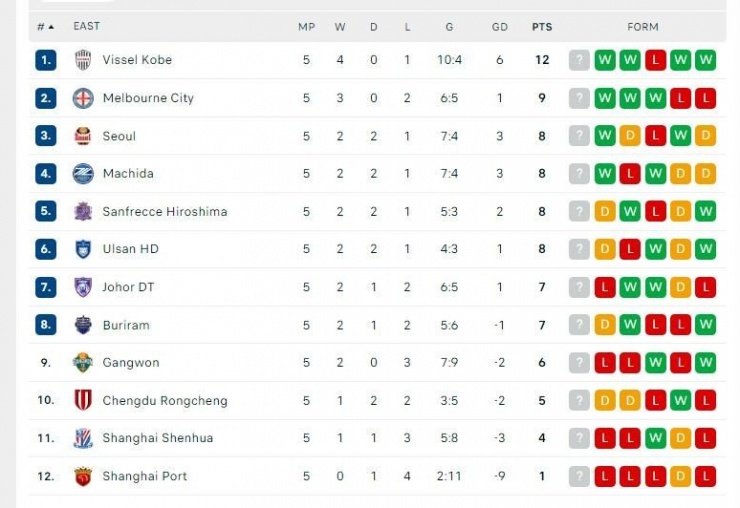Click the Melbourne City club logo
This screenshot has height=508, width=740.
(83, 98)
